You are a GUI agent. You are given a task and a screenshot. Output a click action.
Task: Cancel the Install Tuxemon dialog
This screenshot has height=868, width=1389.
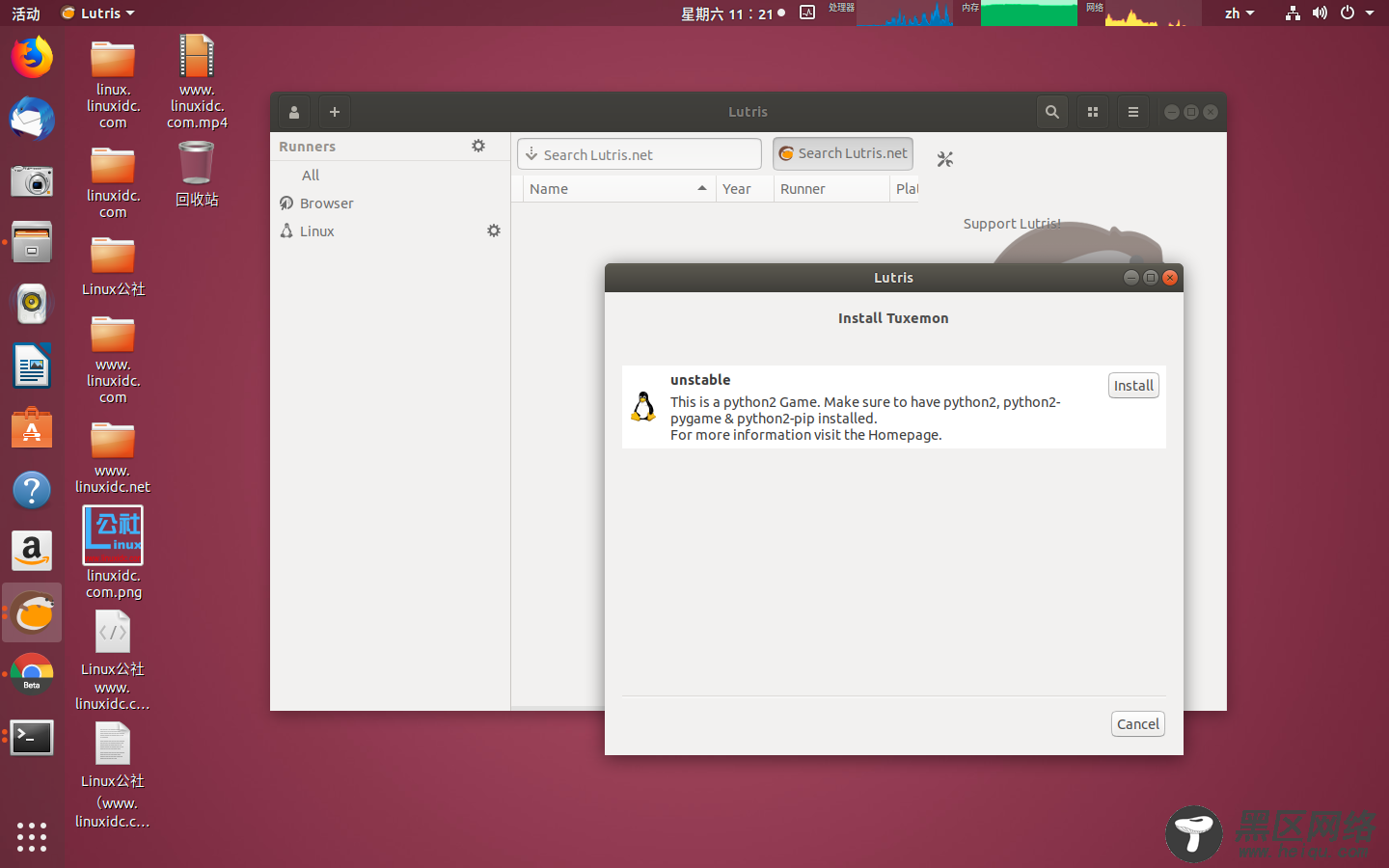pyautogui.click(x=1138, y=724)
